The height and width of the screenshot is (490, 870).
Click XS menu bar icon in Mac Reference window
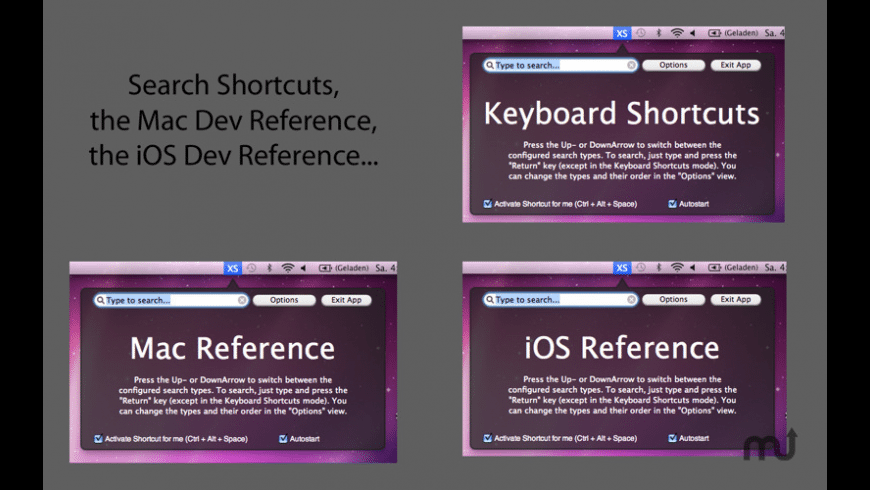232,269
